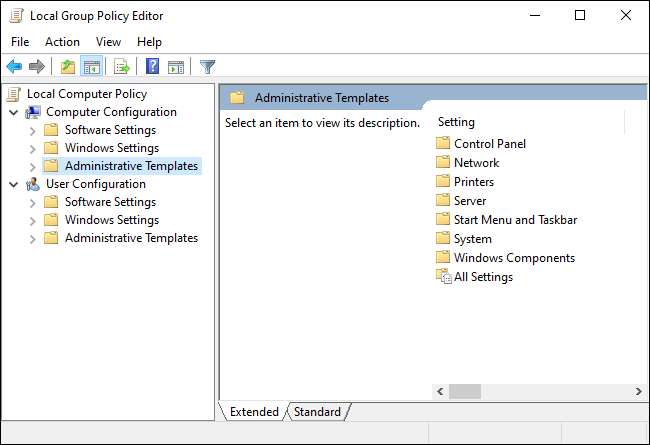Image resolution: width=650 pixels, height=445 pixels.
Task: Select the All Settings item
Action: point(483,277)
